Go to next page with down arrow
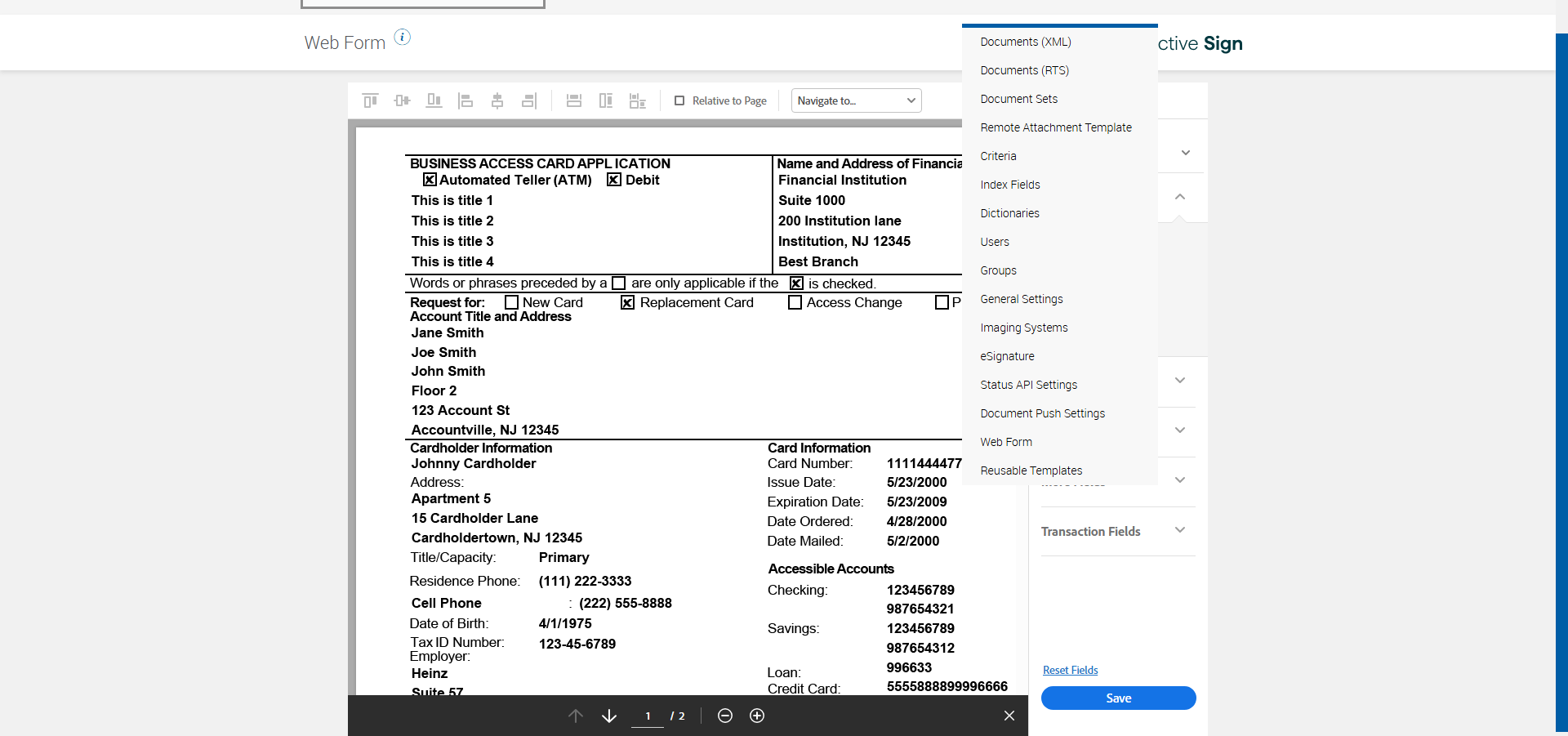Viewport: 1568px width, 736px height. [x=609, y=716]
